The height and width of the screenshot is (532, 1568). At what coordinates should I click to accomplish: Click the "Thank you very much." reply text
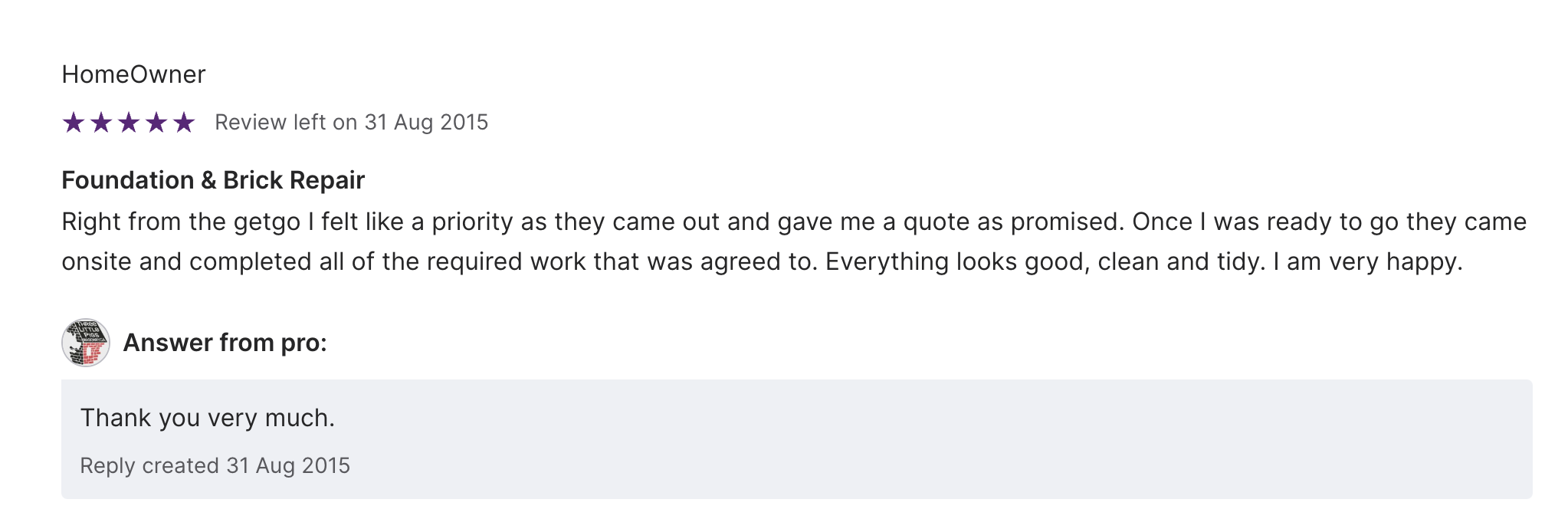point(208,418)
